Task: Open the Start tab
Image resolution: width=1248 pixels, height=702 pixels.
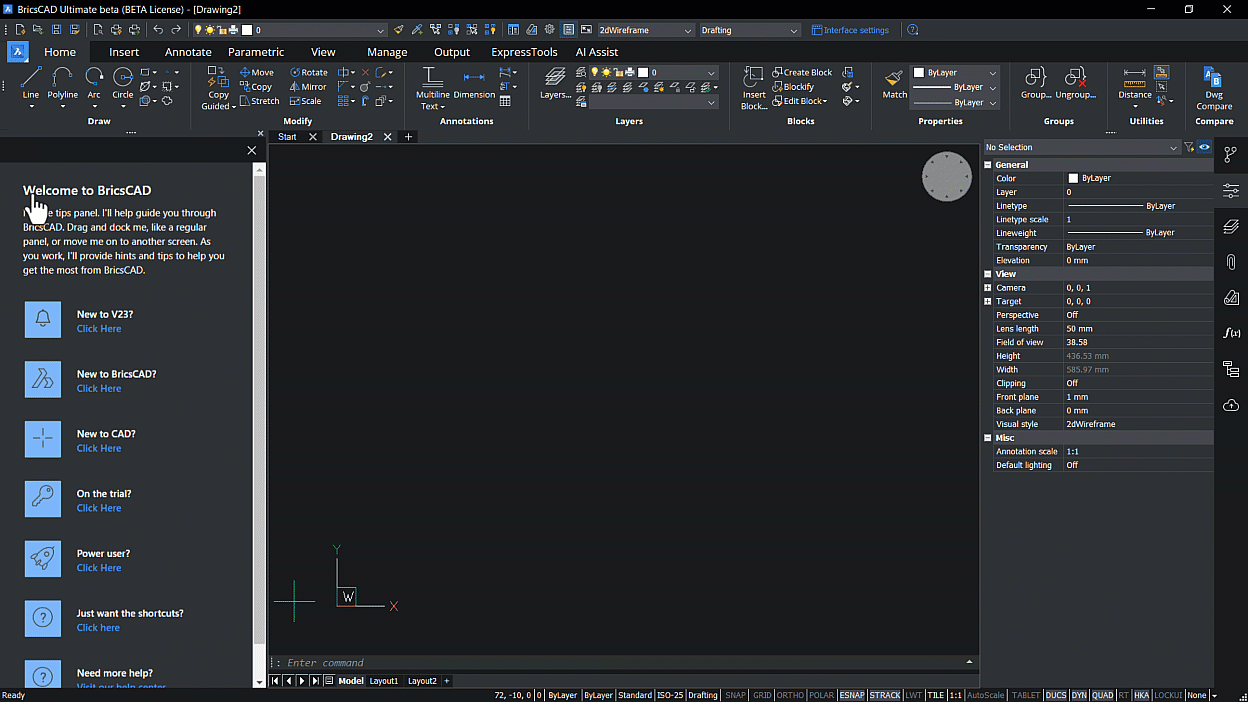Action: click(287, 136)
